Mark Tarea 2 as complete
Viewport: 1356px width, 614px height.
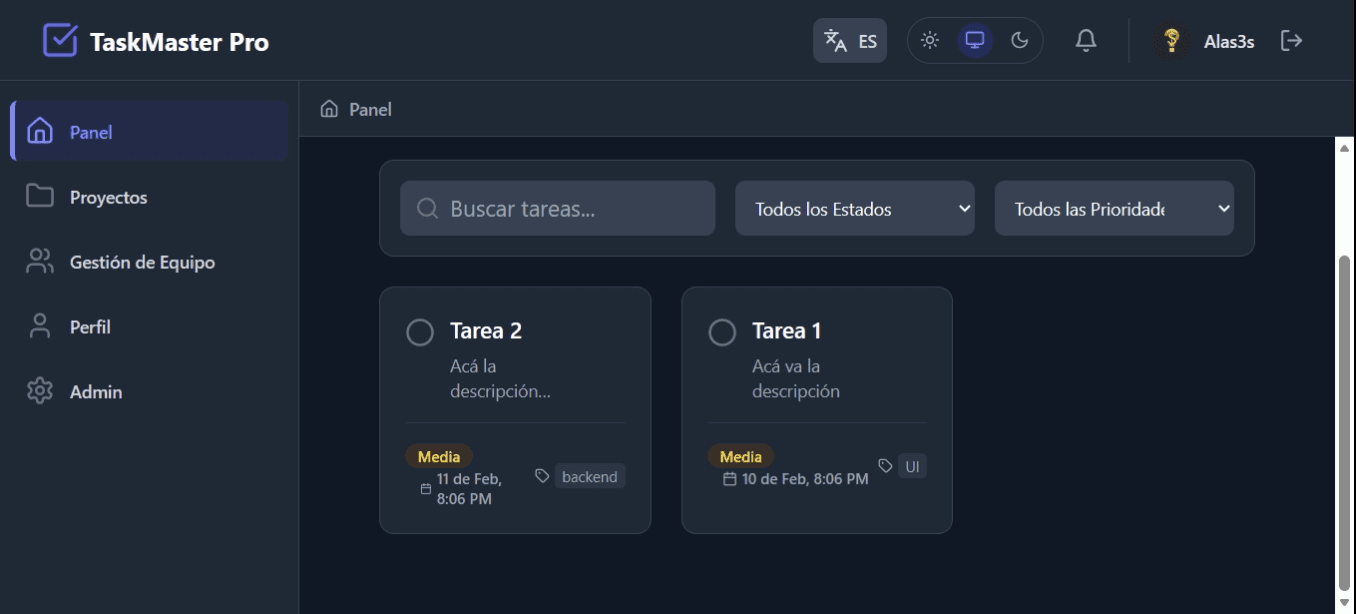click(x=420, y=332)
